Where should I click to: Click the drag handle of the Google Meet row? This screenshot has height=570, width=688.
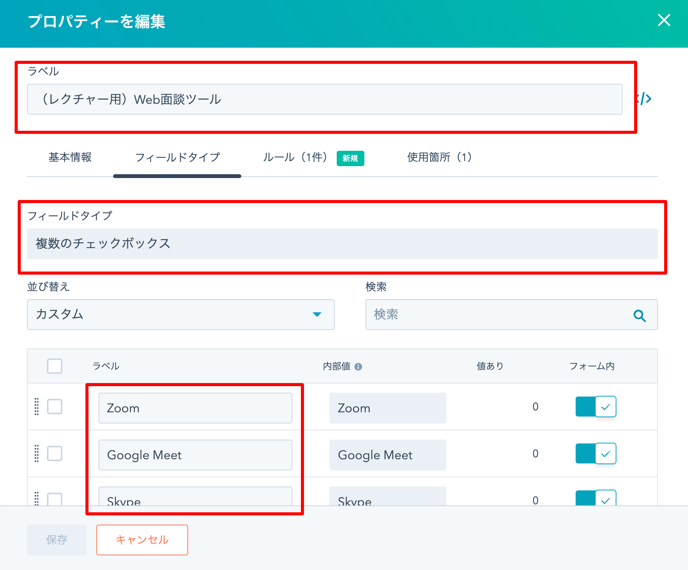click(36, 453)
